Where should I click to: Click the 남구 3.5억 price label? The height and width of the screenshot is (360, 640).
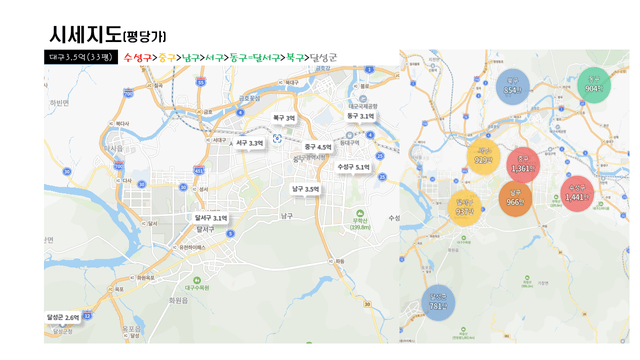pos(306,189)
